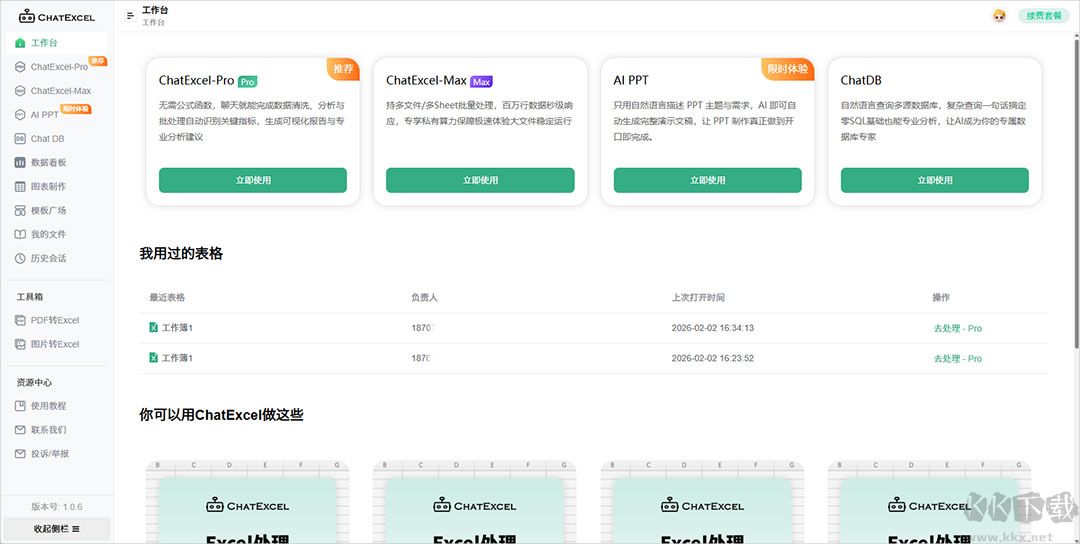
Task: Click the ChatExcel-Max sidebar icon
Action: (x=20, y=91)
